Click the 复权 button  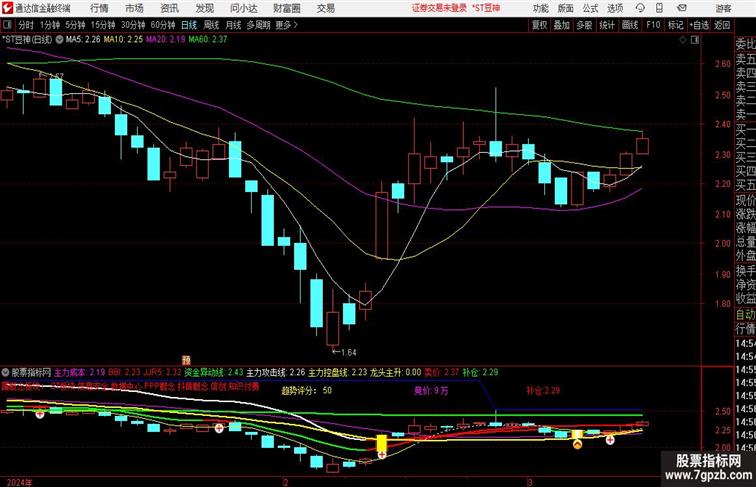point(539,25)
